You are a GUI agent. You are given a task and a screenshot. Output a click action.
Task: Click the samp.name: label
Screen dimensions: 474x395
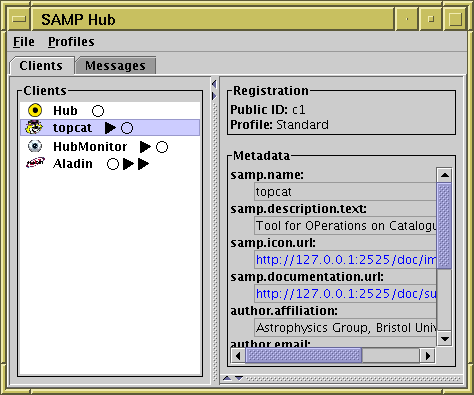(267, 175)
